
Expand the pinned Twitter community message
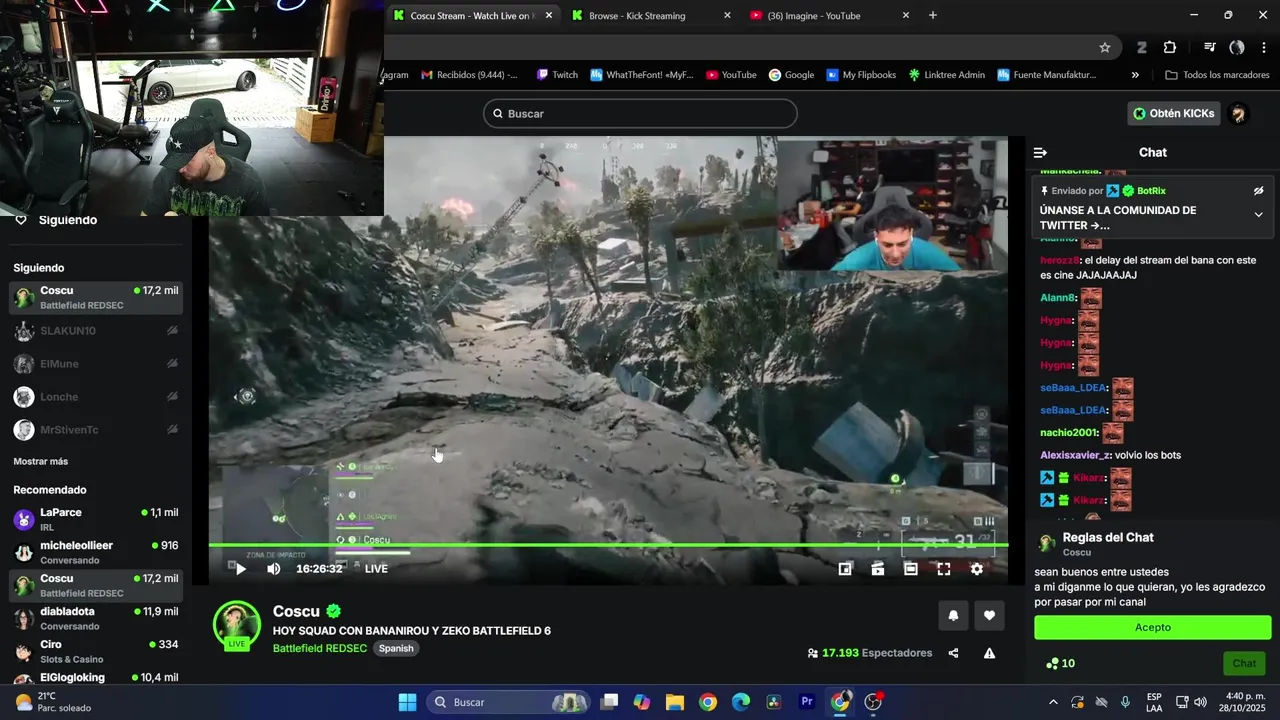point(1258,215)
